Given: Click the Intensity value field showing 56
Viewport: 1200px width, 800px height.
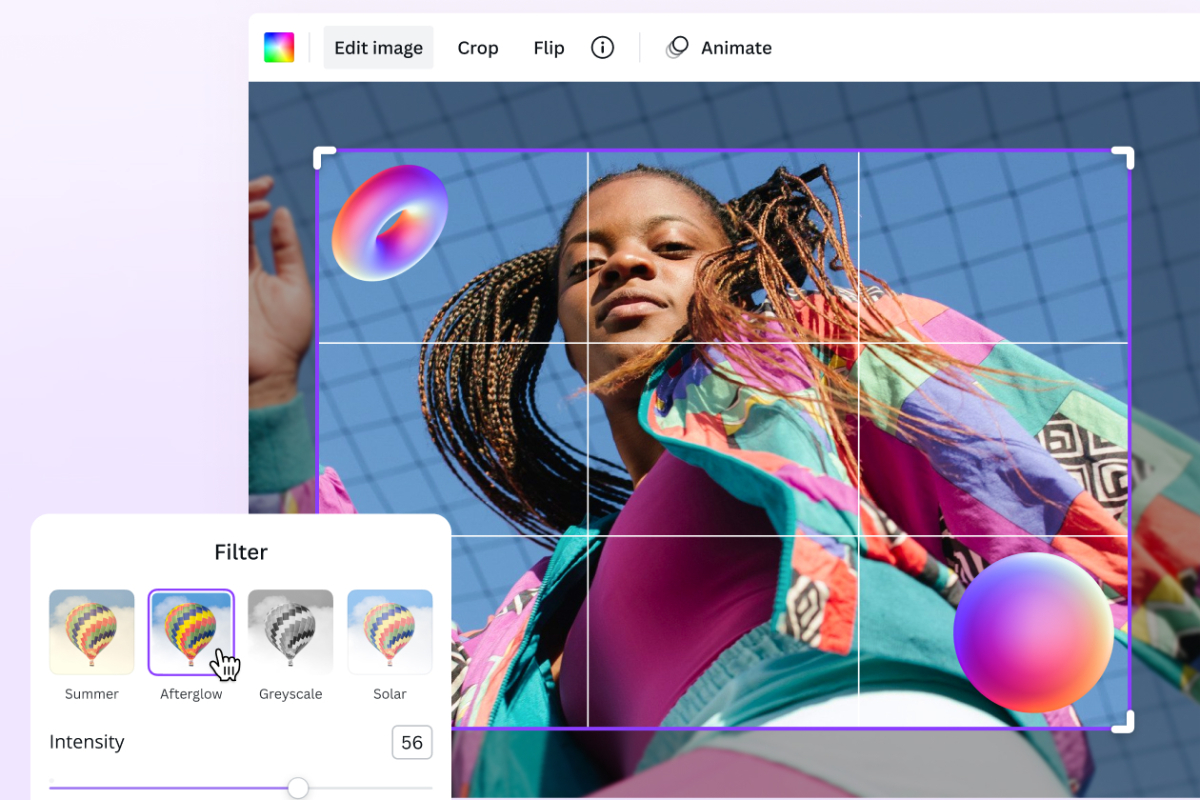Looking at the screenshot, I should (x=411, y=742).
